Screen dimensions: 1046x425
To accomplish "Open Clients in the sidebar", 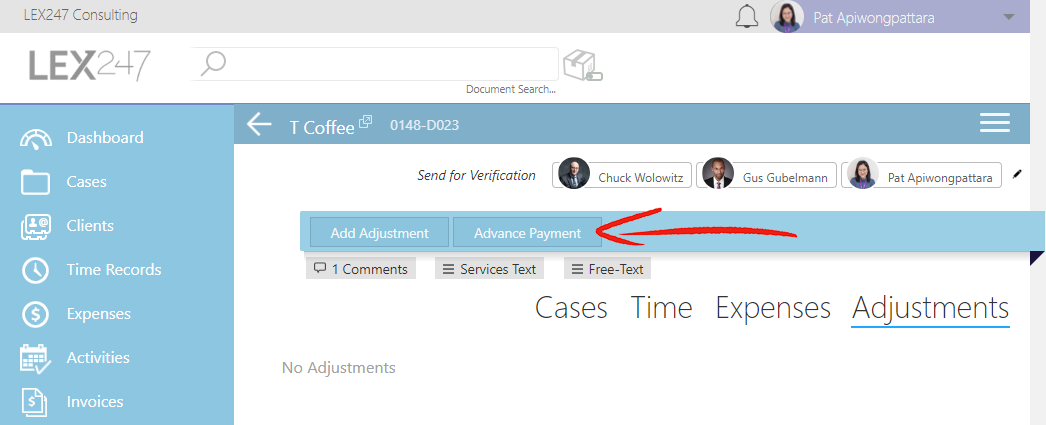I will 90,226.
